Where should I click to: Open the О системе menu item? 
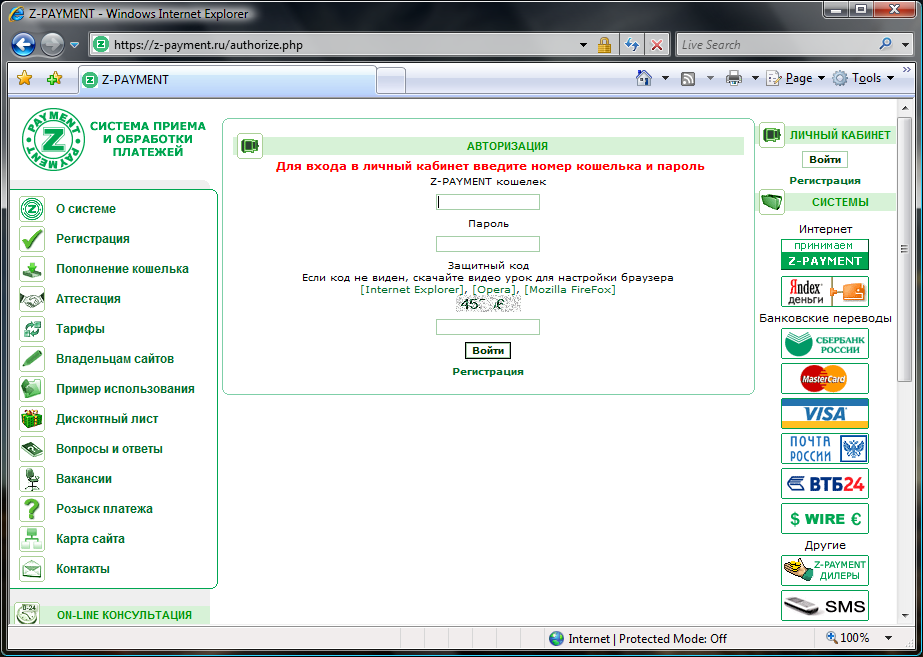[86, 209]
